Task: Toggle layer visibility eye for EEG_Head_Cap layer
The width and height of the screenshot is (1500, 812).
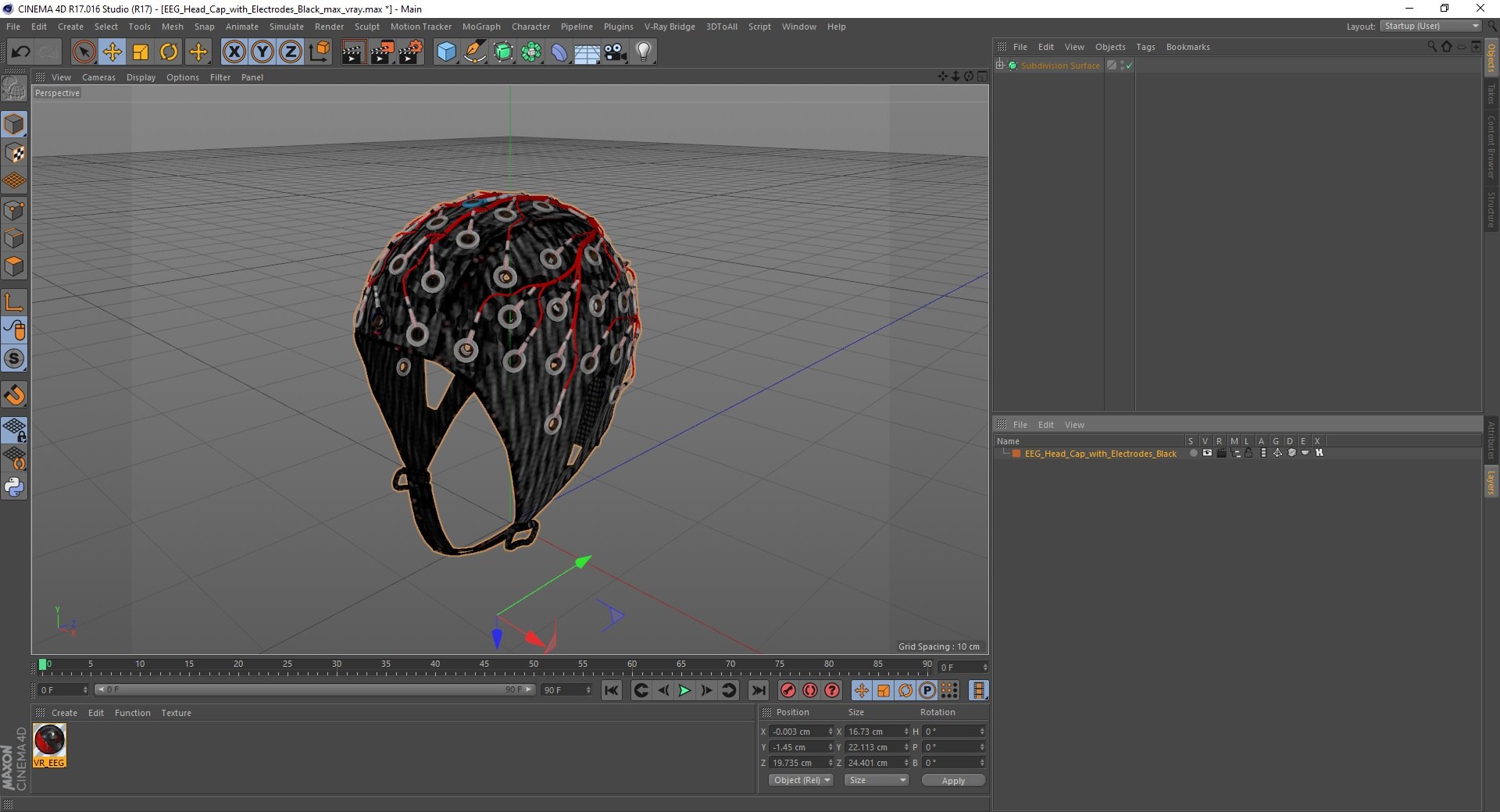Action: coord(1207,453)
